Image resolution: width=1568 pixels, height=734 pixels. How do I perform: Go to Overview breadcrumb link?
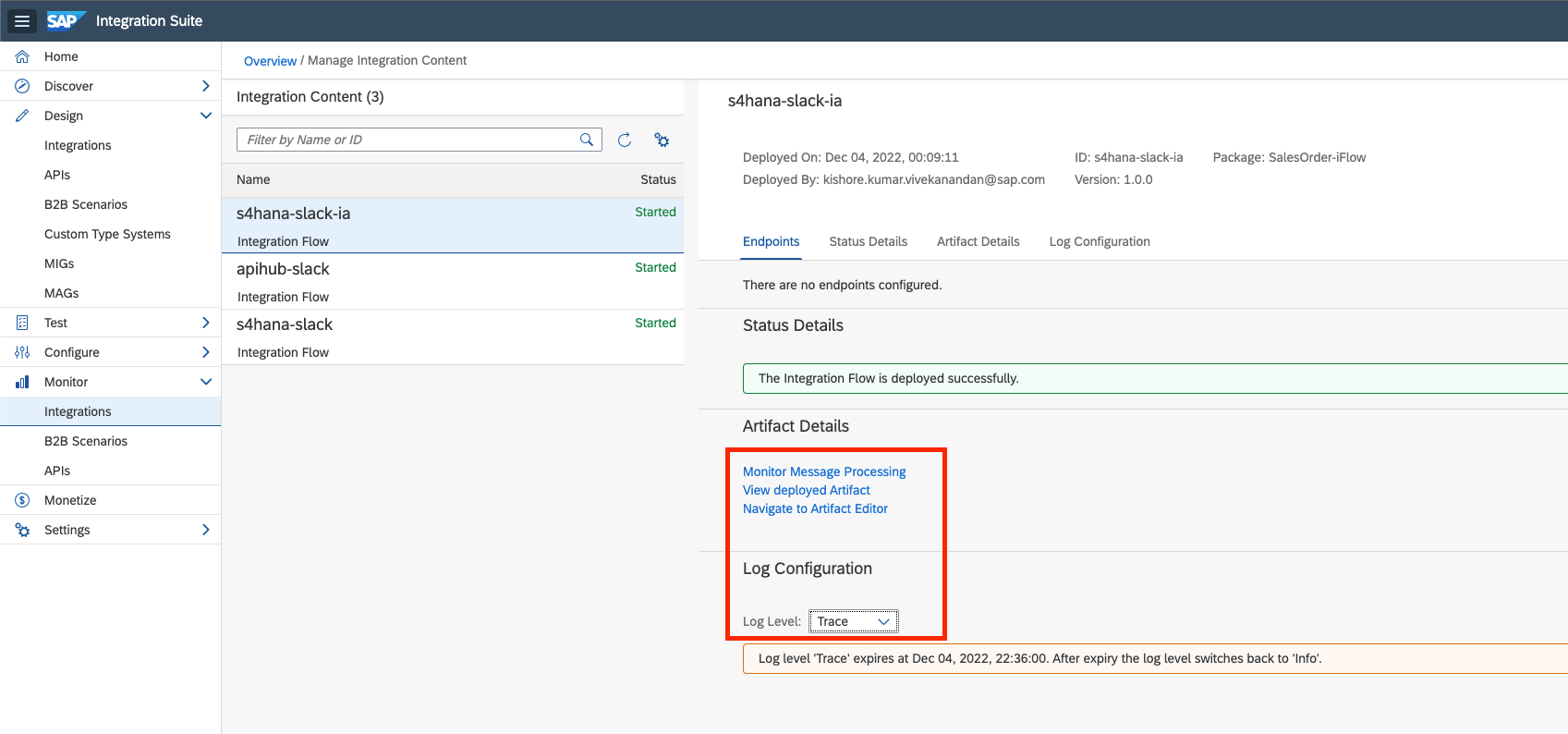coord(270,61)
